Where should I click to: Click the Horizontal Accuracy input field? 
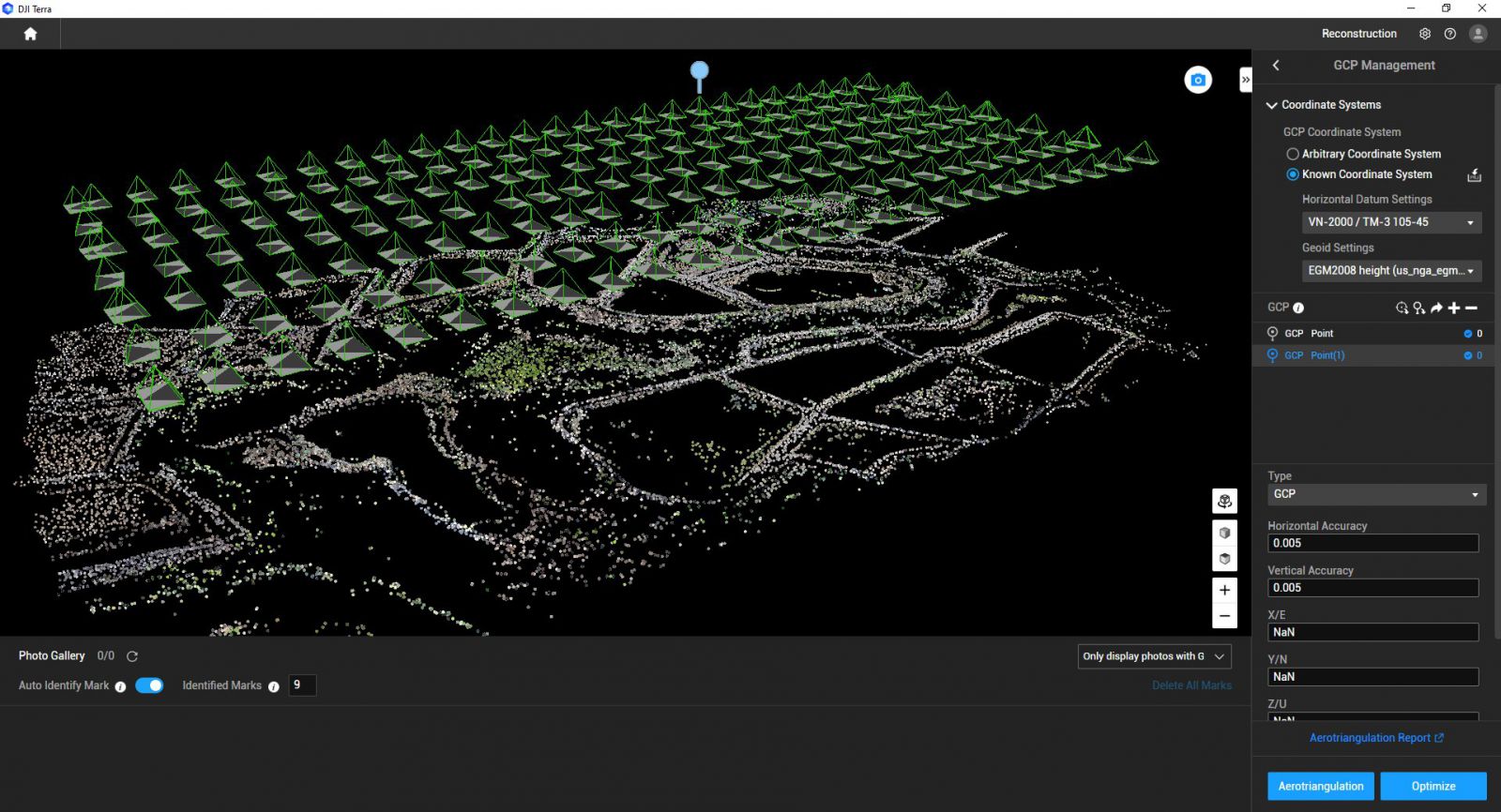1372,543
